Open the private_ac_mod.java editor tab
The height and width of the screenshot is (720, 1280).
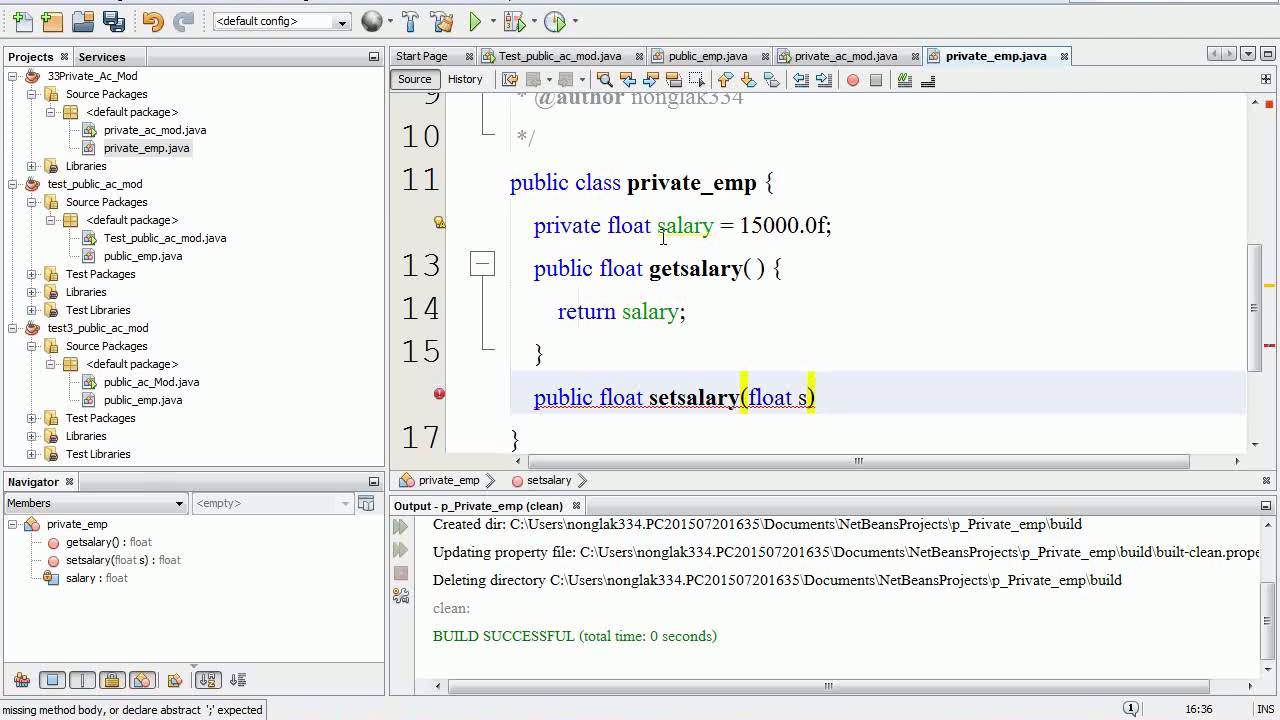pyautogui.click(x=846, y=56)
